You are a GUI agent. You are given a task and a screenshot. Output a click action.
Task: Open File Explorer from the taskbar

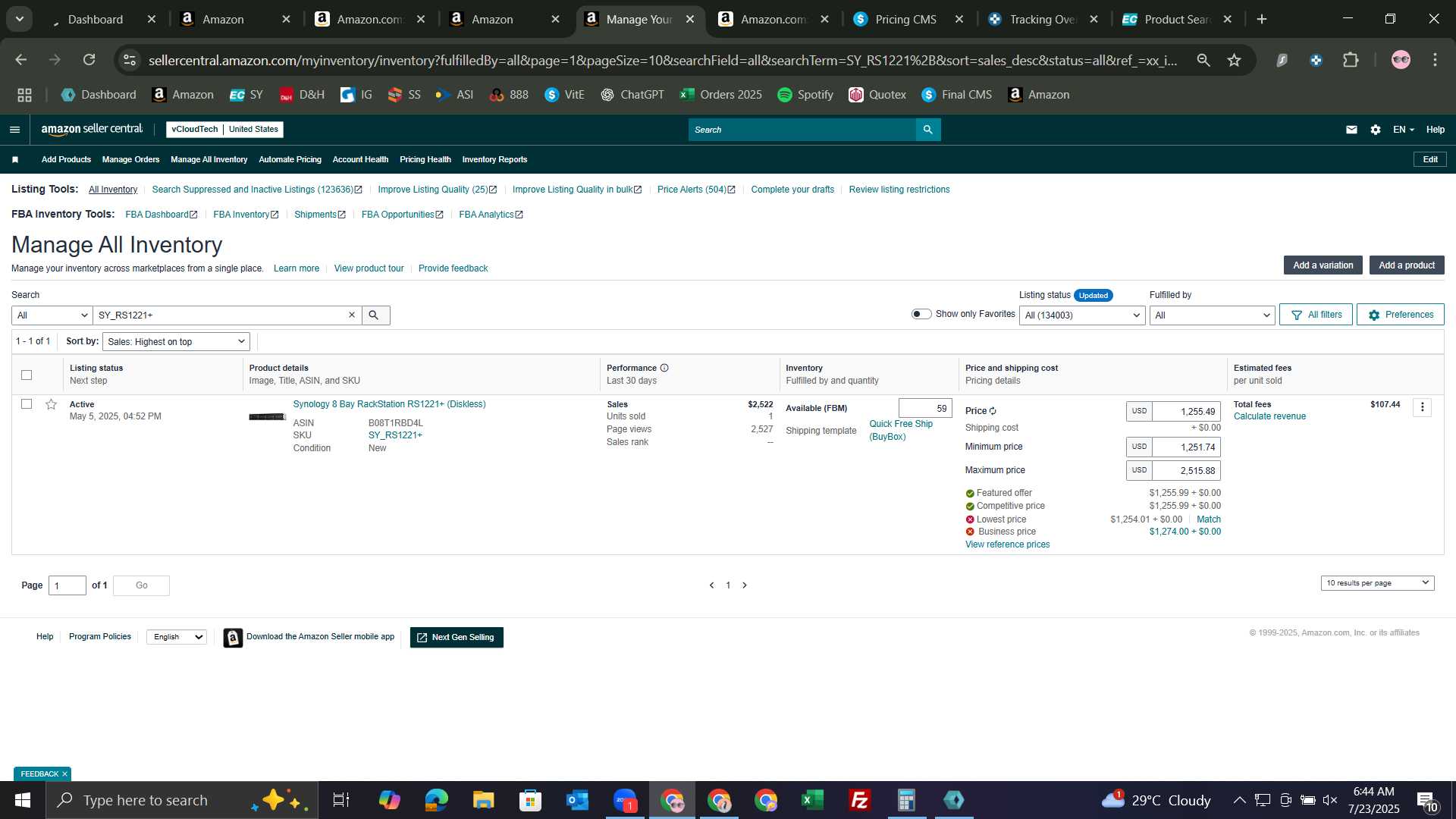point(483,800)
